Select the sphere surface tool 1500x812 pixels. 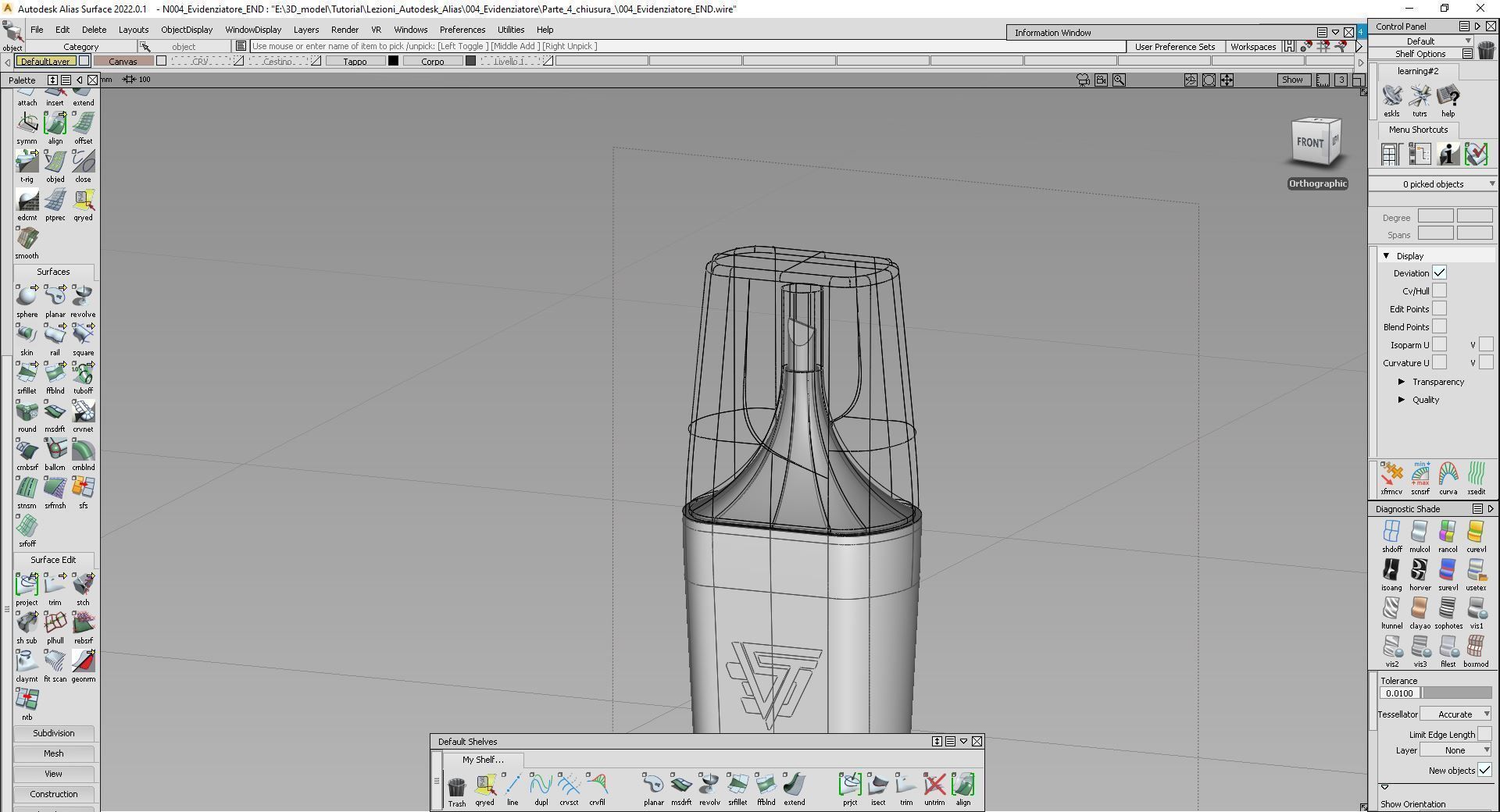27,296
